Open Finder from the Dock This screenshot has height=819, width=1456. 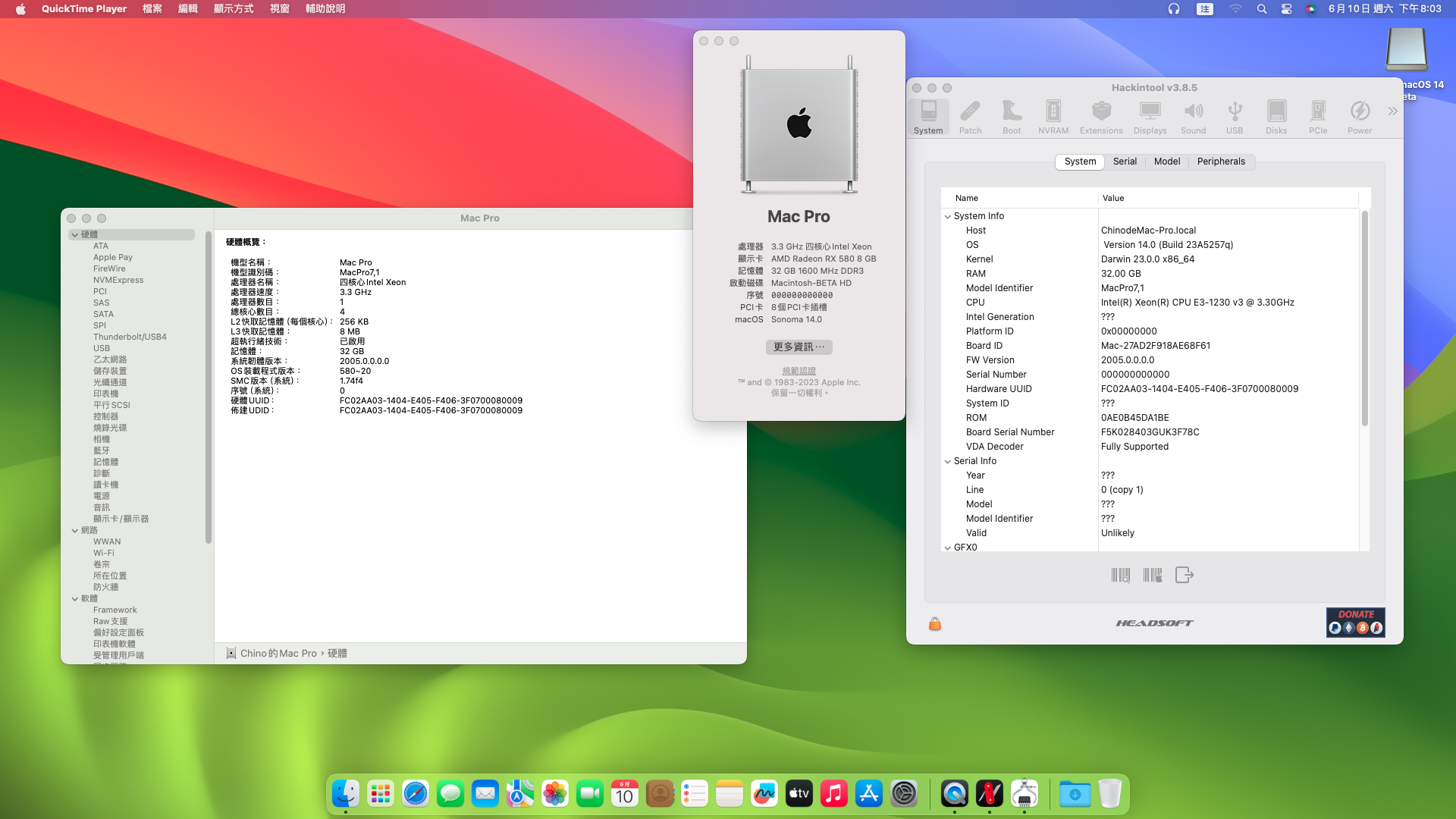tap(346, 794)
